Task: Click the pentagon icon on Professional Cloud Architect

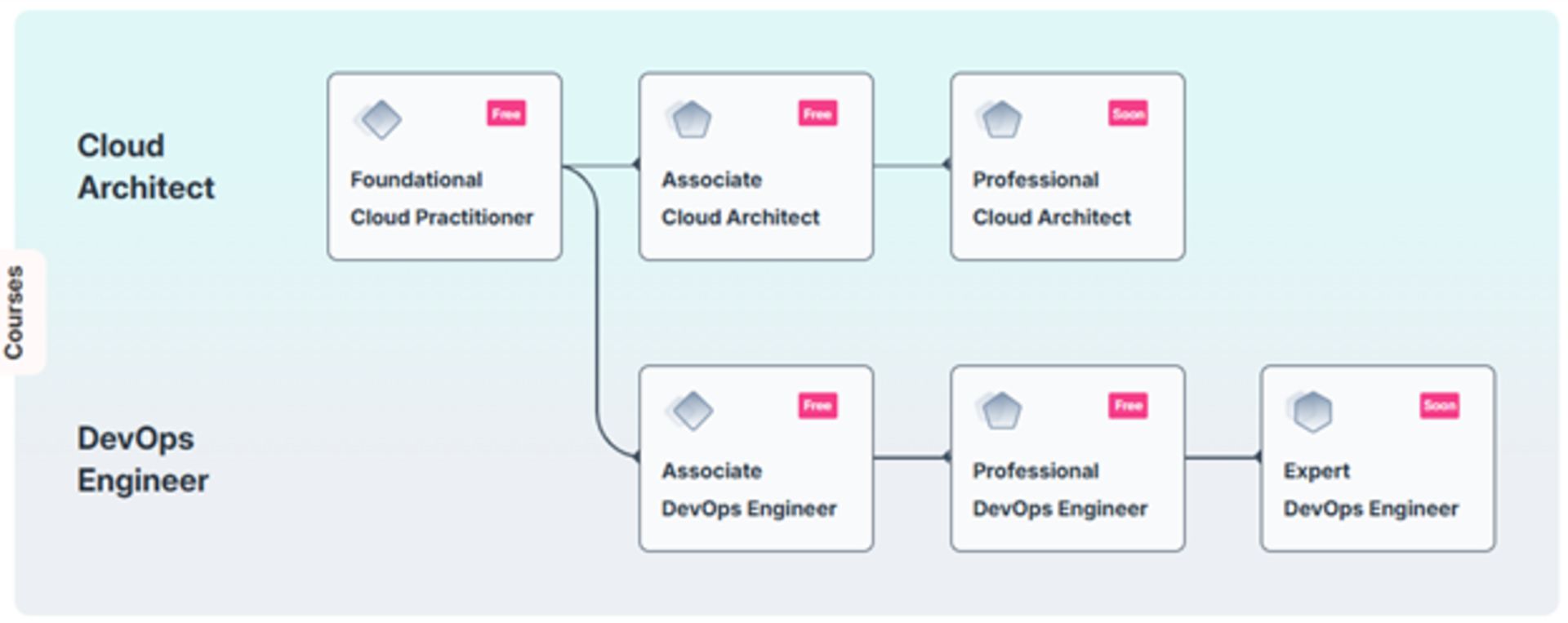Action: 1000,119
